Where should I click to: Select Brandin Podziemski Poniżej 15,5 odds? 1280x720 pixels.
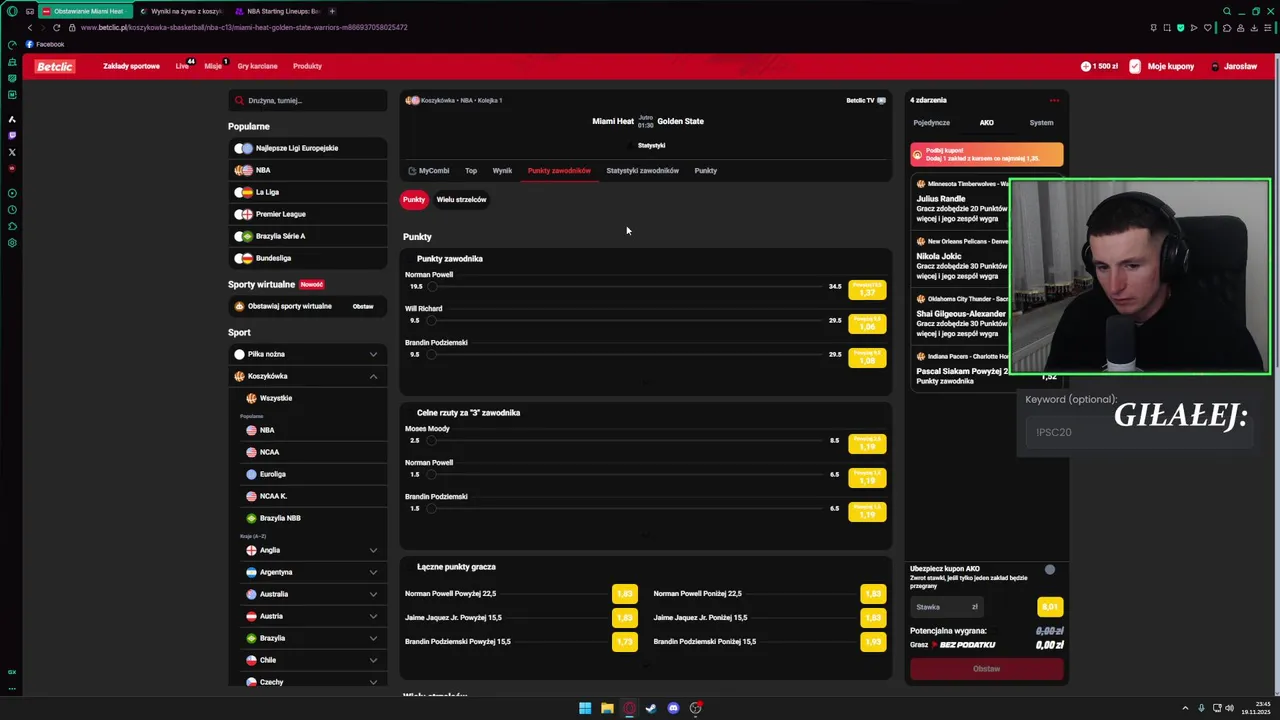pos(873,642)
